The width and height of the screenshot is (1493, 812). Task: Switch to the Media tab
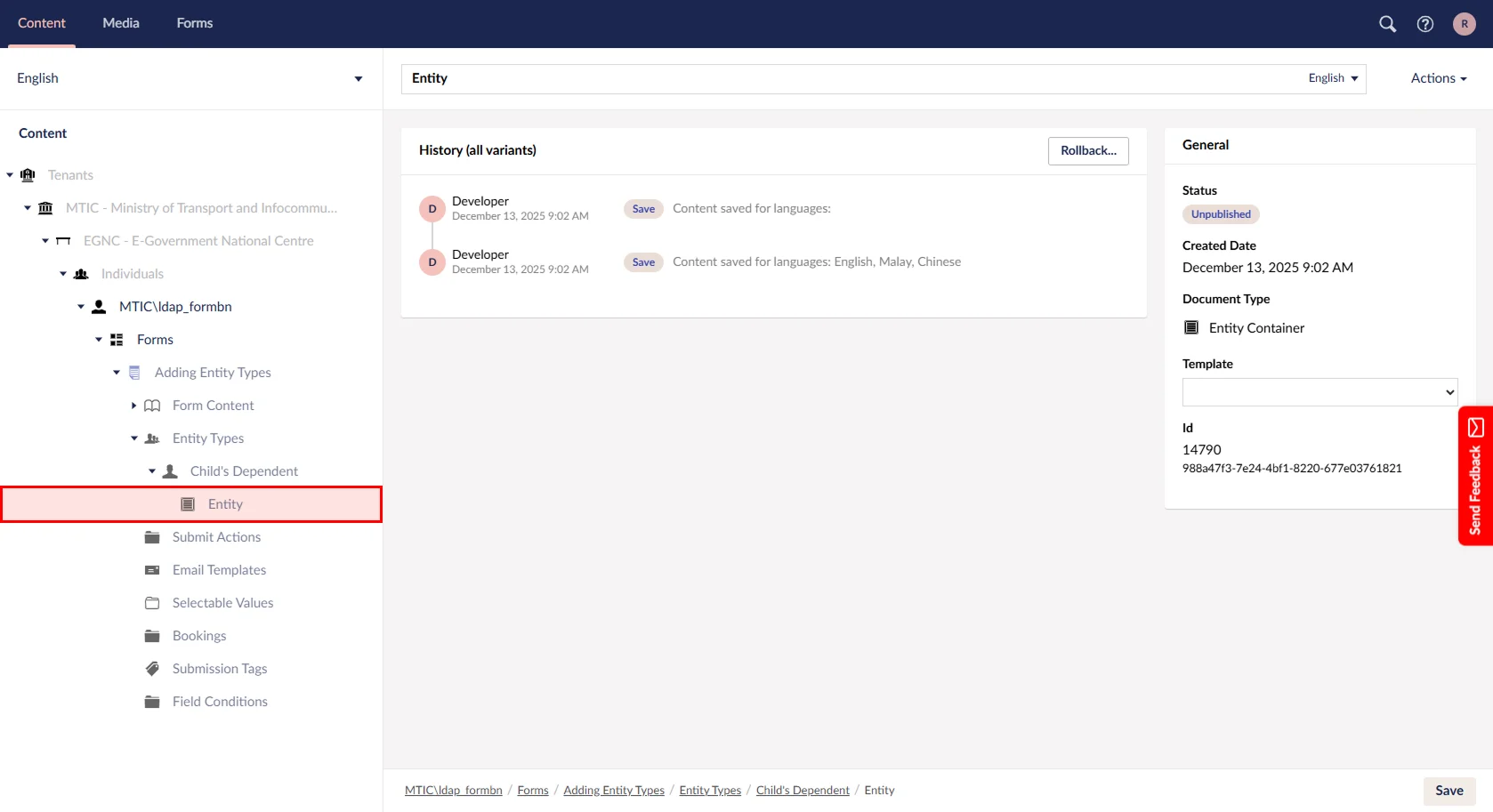coord(121,23)
